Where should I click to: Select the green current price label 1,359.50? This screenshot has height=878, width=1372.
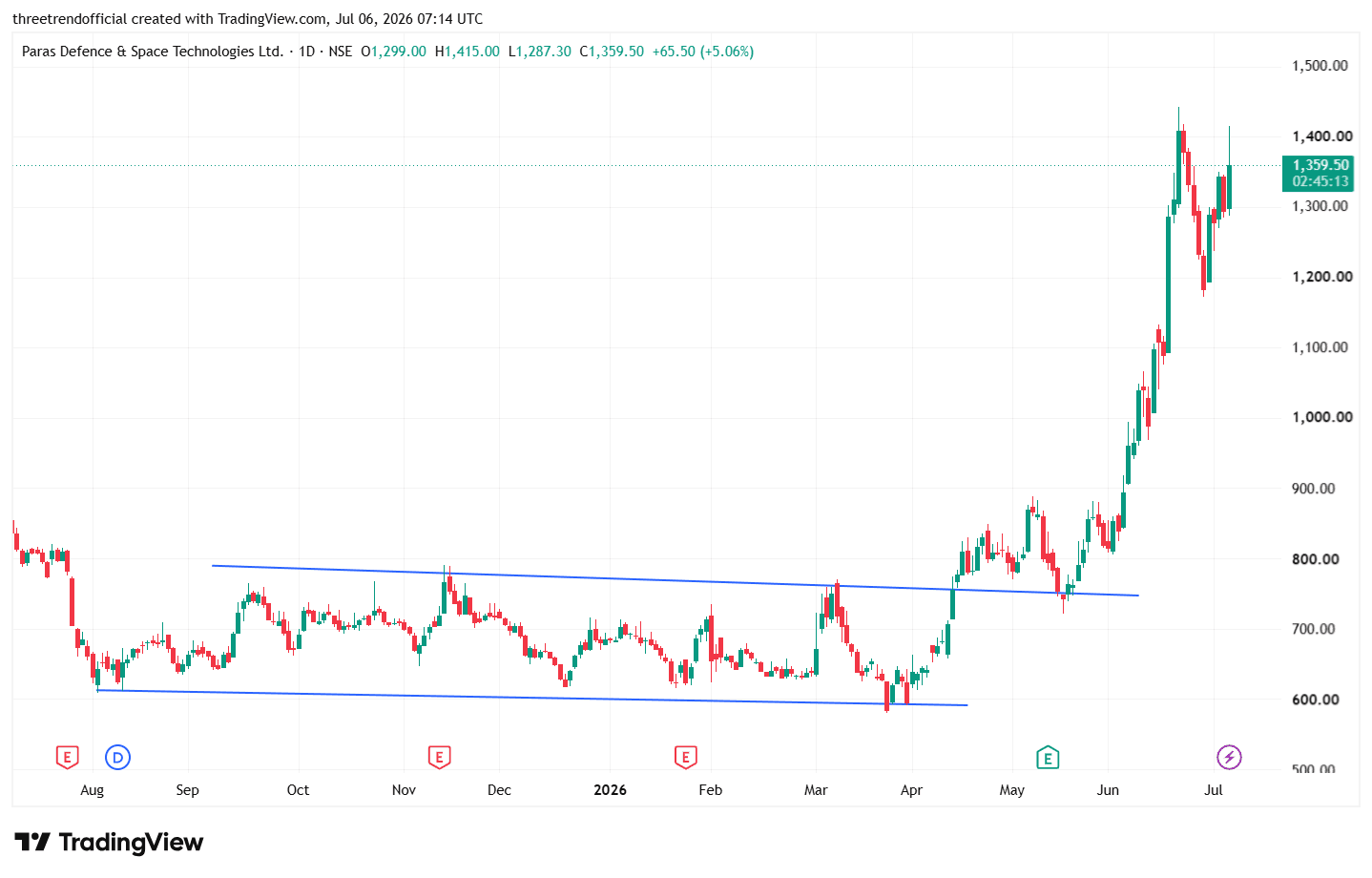[x=1320, y=165]
